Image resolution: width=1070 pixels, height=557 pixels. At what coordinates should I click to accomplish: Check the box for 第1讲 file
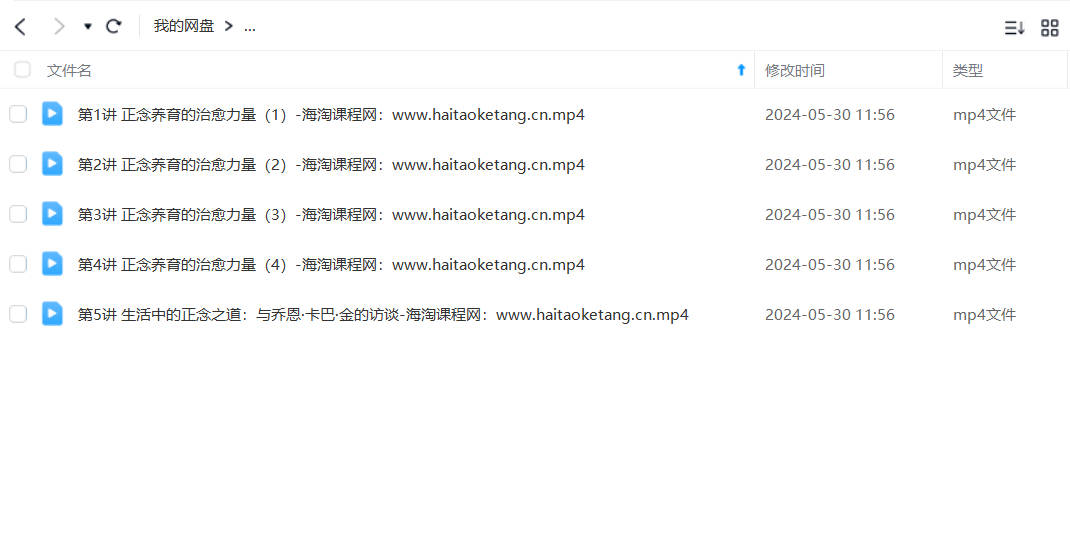pos(18,114)
